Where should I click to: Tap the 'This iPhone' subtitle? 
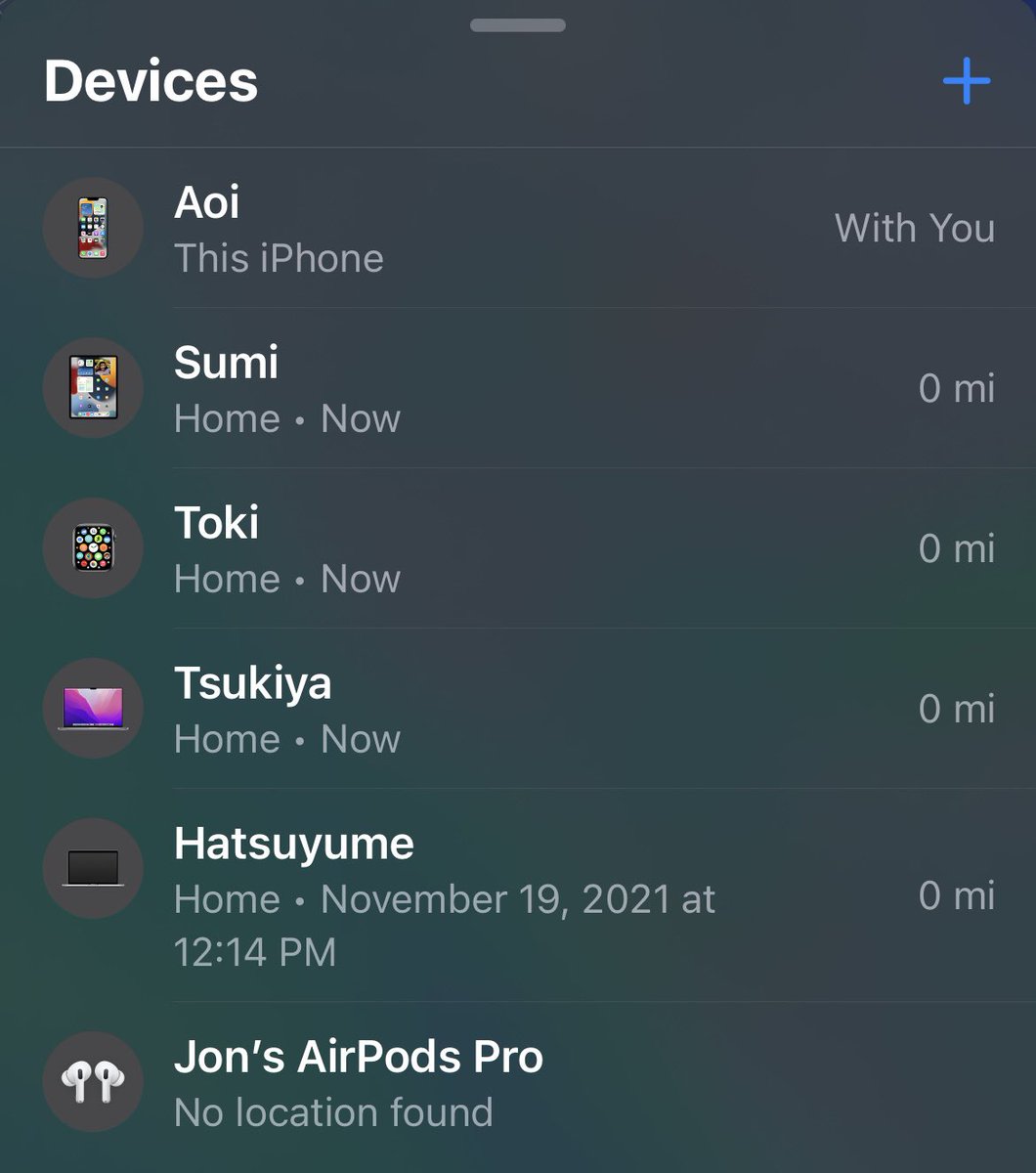point(279,258)
